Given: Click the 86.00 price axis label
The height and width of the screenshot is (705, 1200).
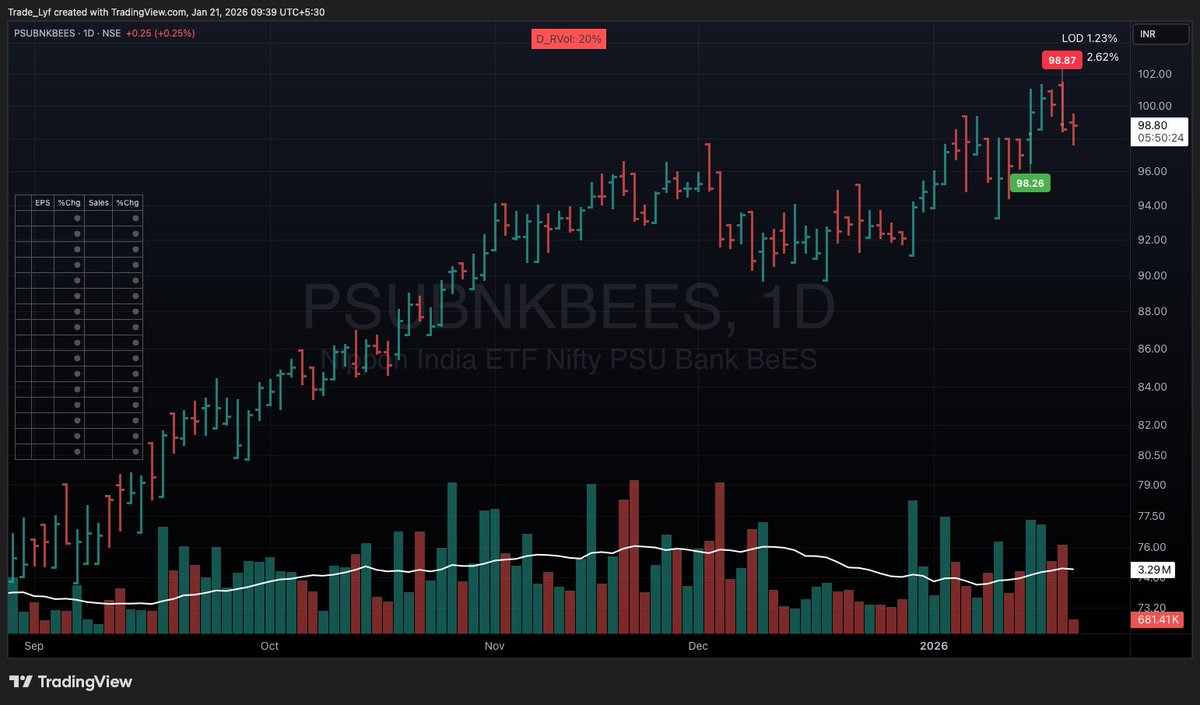Looking at the screenshot, I should click(1153, 349).
